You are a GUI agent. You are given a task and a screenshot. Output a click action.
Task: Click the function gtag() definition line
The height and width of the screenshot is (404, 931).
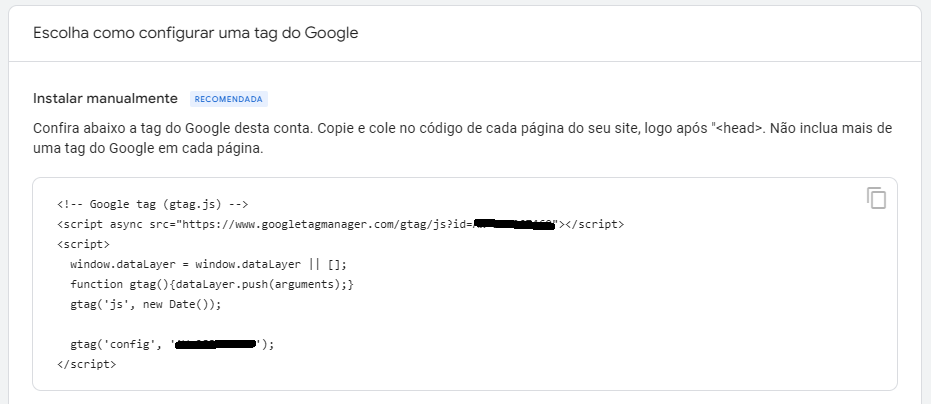click(212, 285)
